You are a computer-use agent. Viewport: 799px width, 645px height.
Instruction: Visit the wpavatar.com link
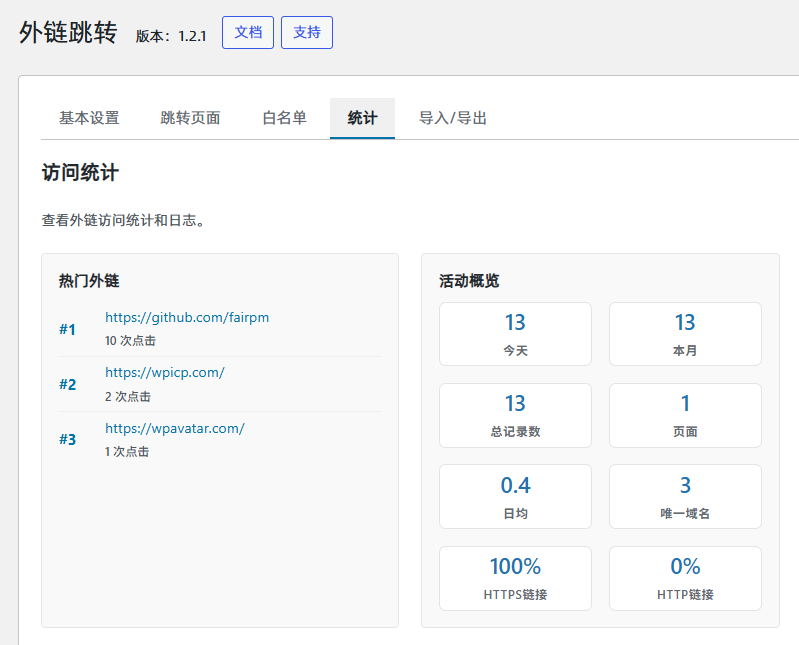coord(175,428)
